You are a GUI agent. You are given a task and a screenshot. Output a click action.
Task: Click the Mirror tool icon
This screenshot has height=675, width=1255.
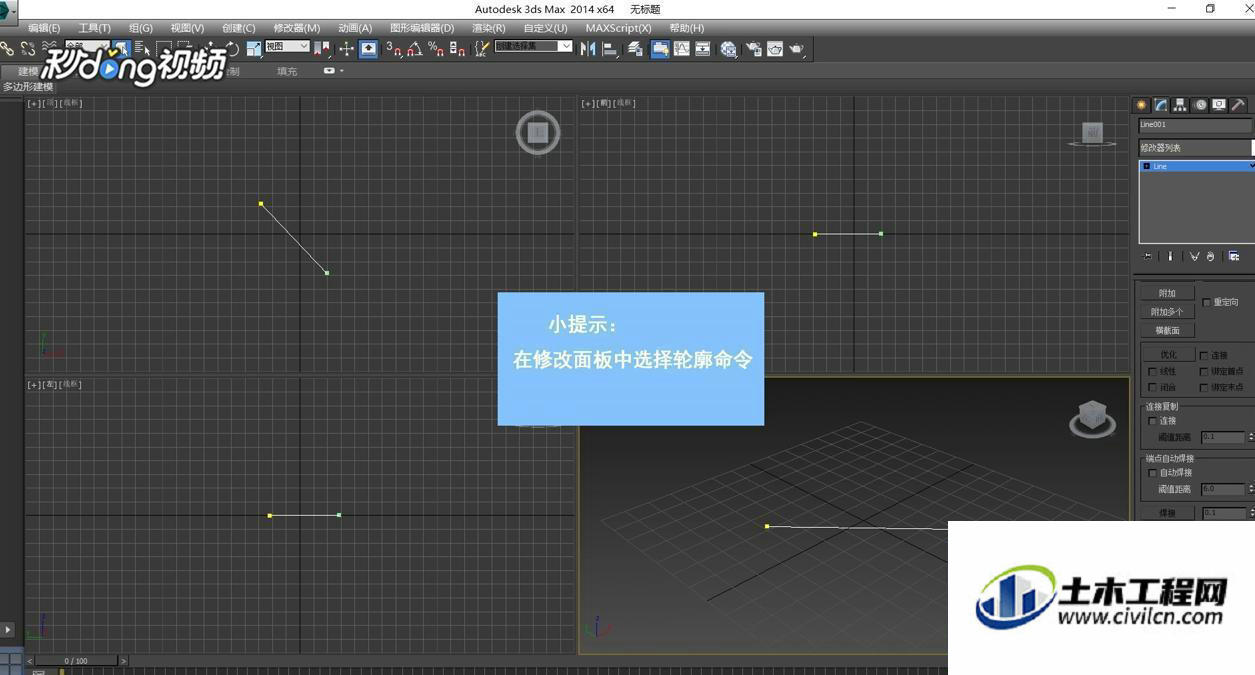(x=588, y=48)
